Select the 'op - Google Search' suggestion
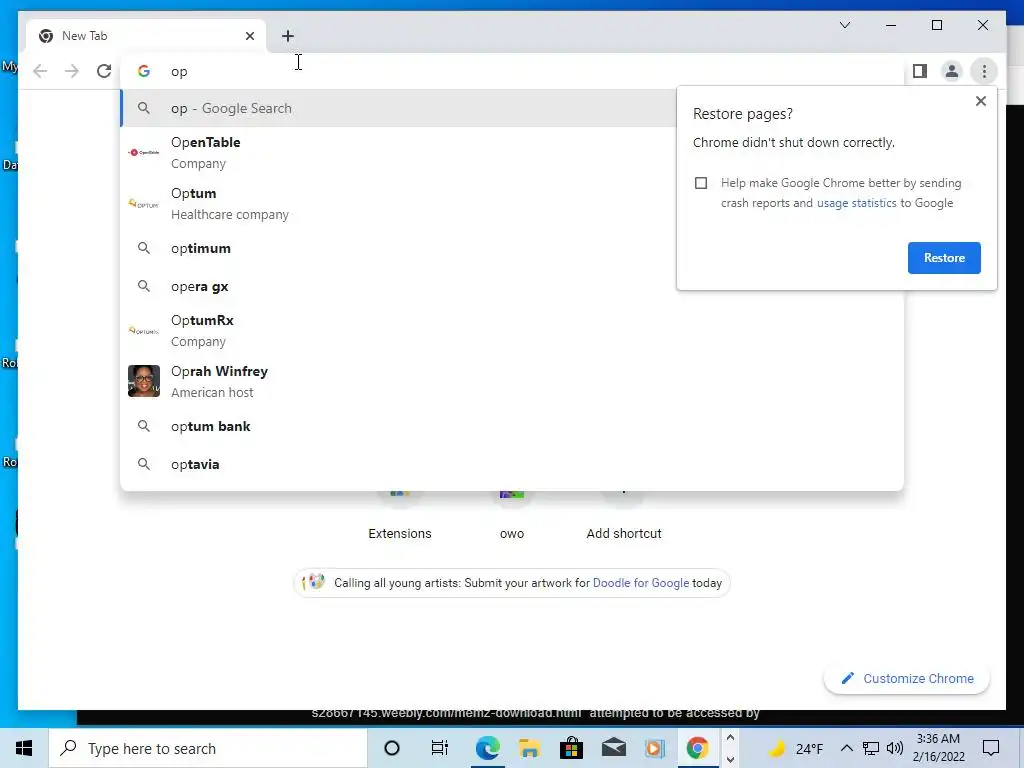 tap(398, 108)
